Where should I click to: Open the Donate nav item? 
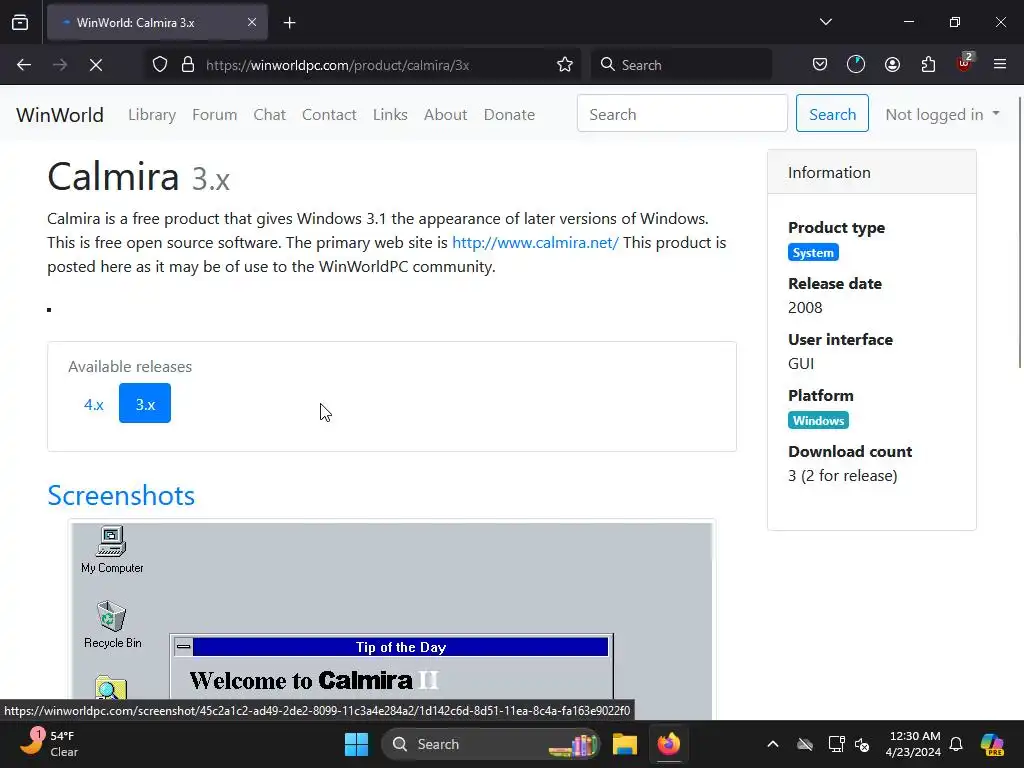[509, 115]
